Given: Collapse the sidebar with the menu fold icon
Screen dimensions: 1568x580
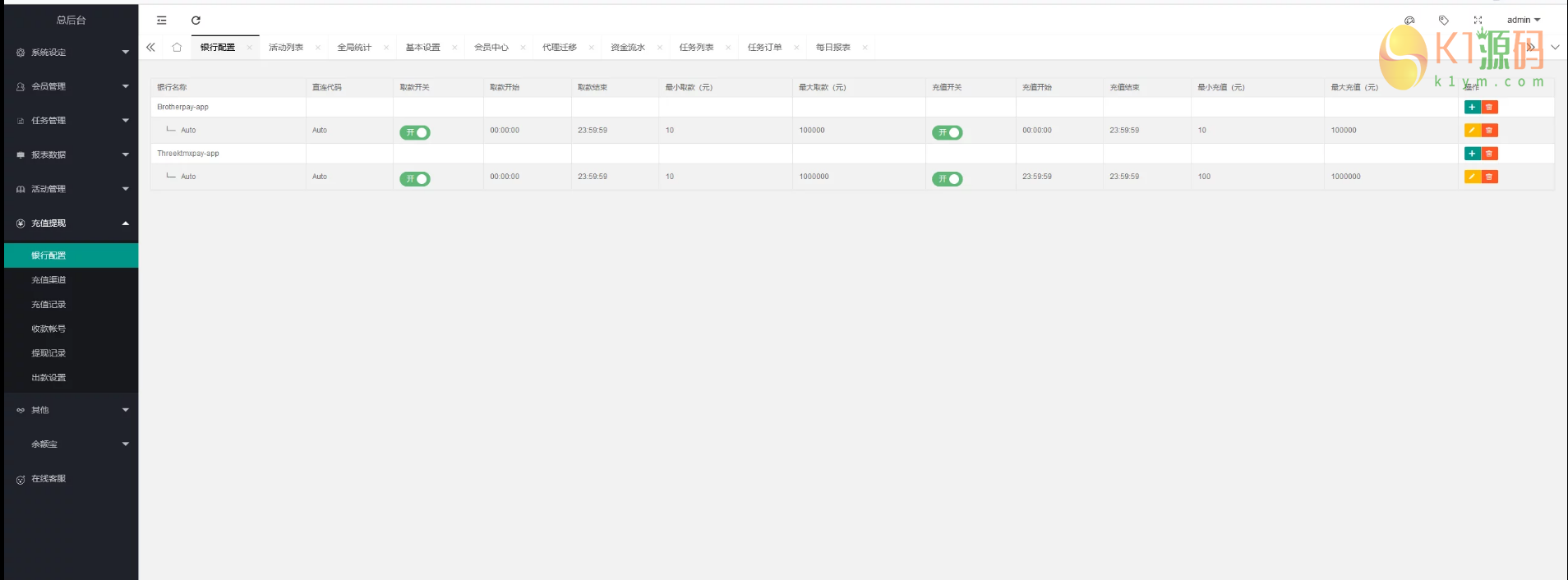Looking at the screenshot, I should 162,21.
